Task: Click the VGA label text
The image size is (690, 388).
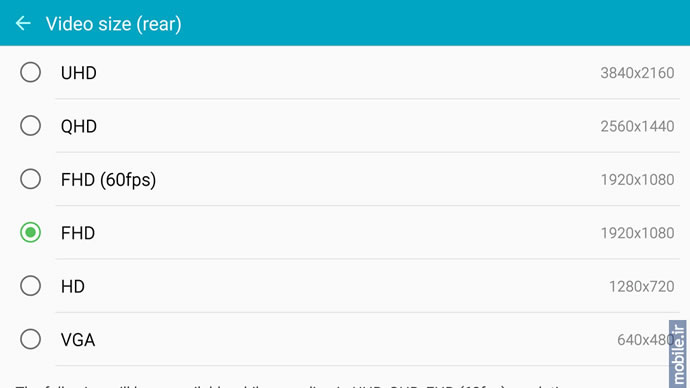Action: [78, 340]
